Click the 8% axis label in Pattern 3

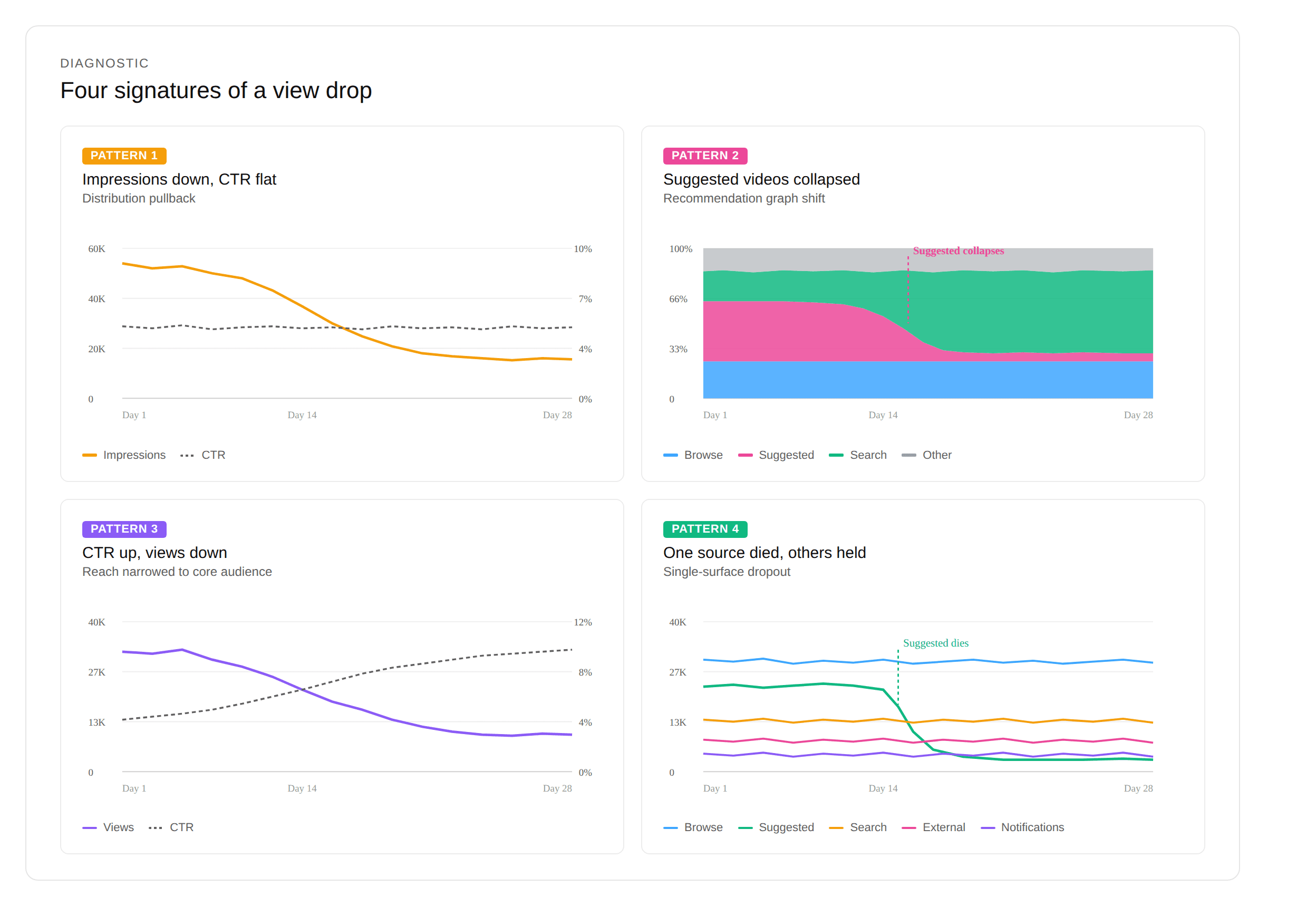pyautogui.click(x=585, y=672)
